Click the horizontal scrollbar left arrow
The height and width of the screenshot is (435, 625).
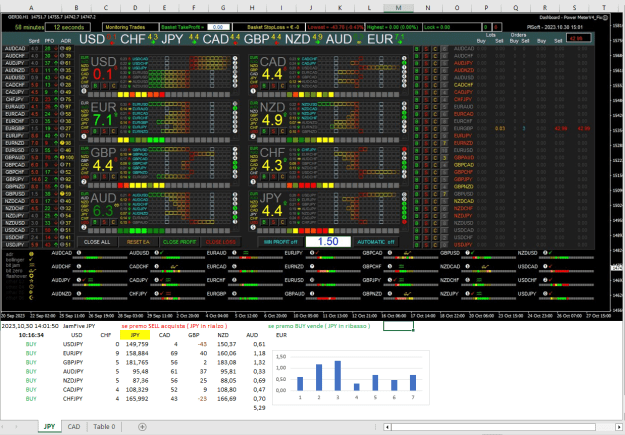tap(387, 427)
